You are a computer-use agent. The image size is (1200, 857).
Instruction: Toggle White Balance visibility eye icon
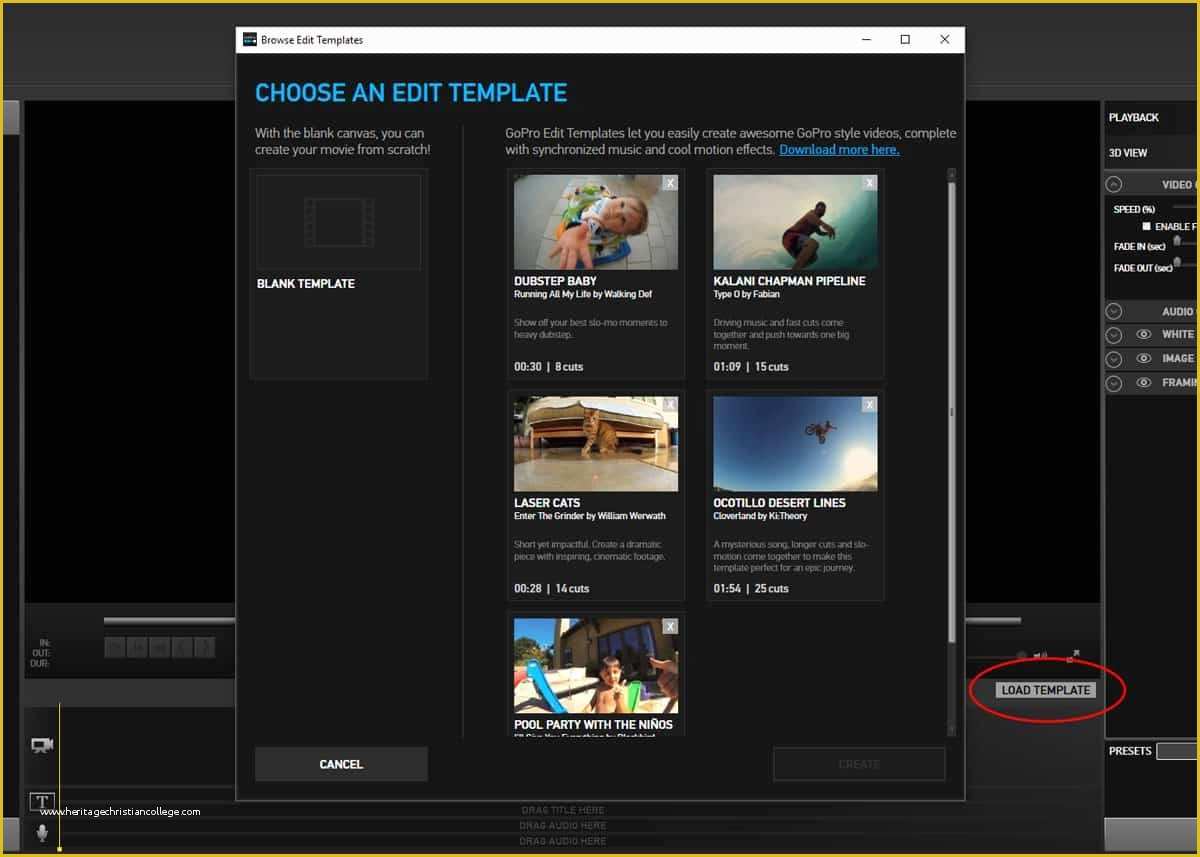[x=1144, y=334]
